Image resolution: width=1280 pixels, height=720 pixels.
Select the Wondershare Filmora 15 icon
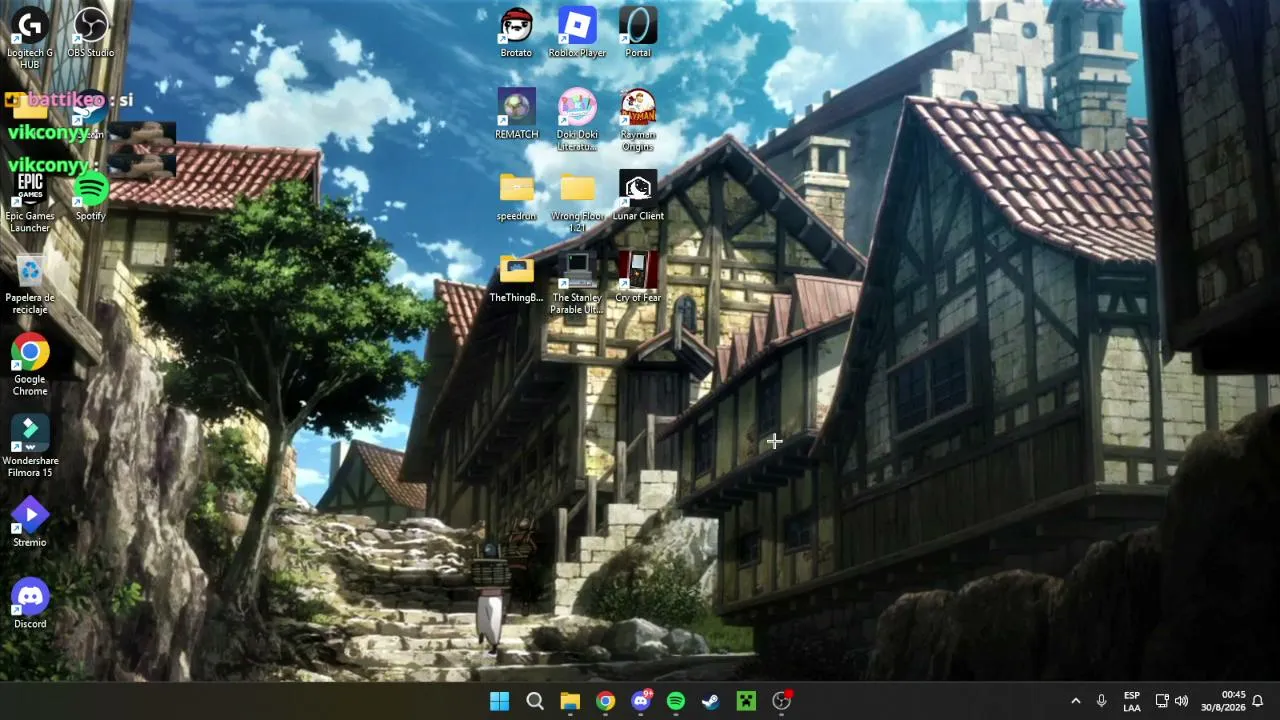(30, 446)
